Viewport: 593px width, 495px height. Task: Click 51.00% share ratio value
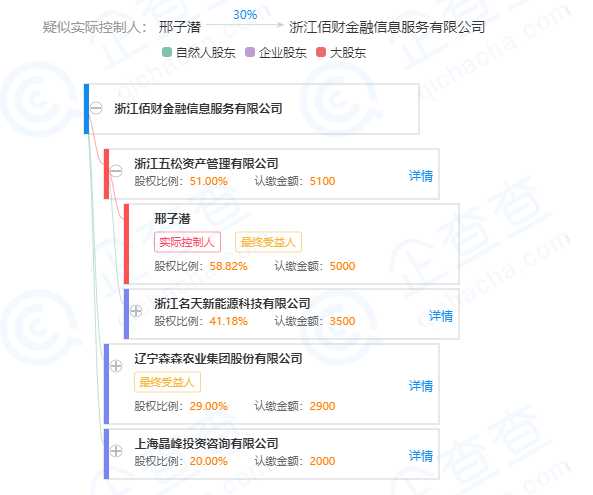209,181
